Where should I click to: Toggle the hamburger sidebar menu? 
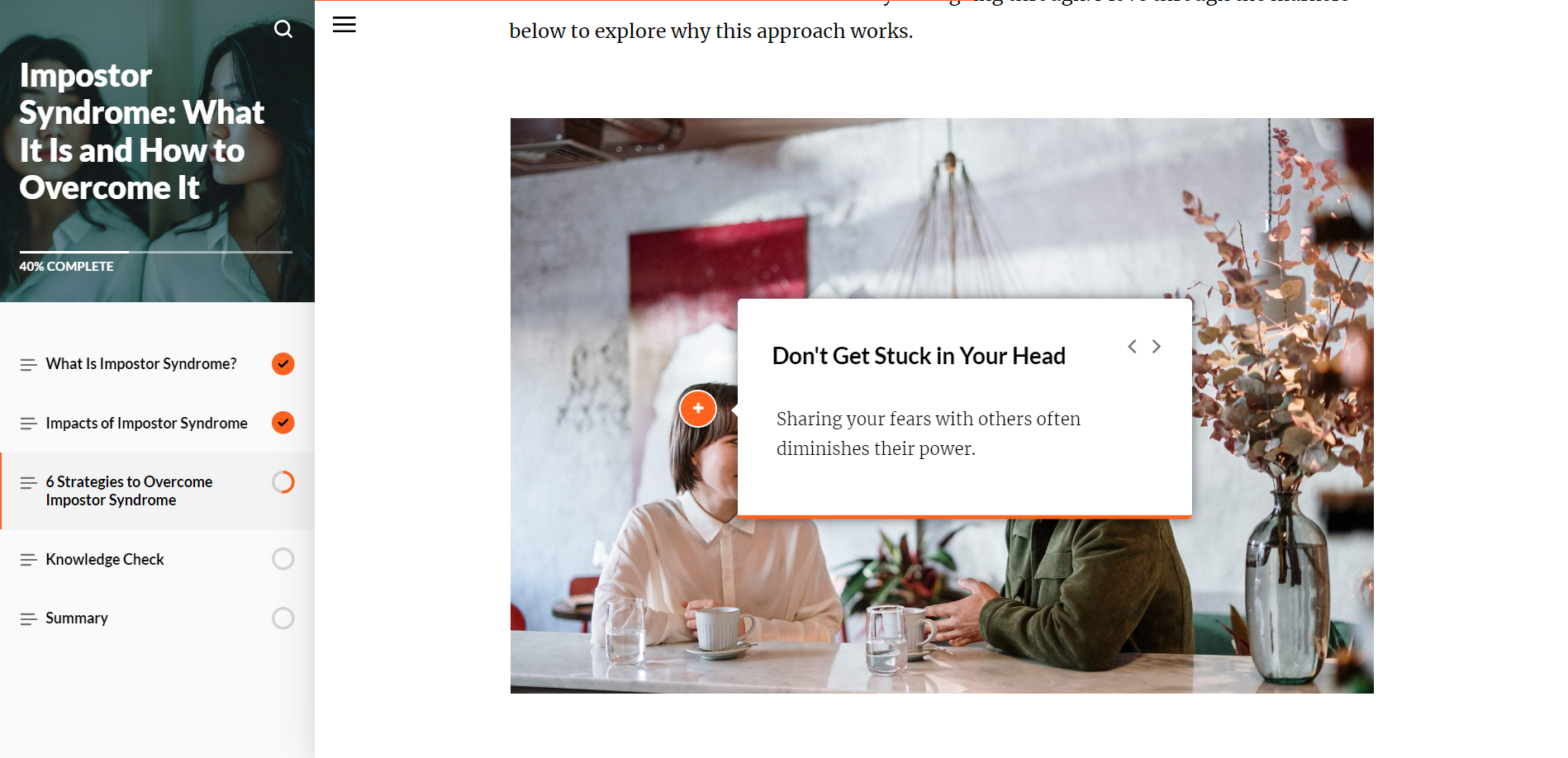[344, 25]
